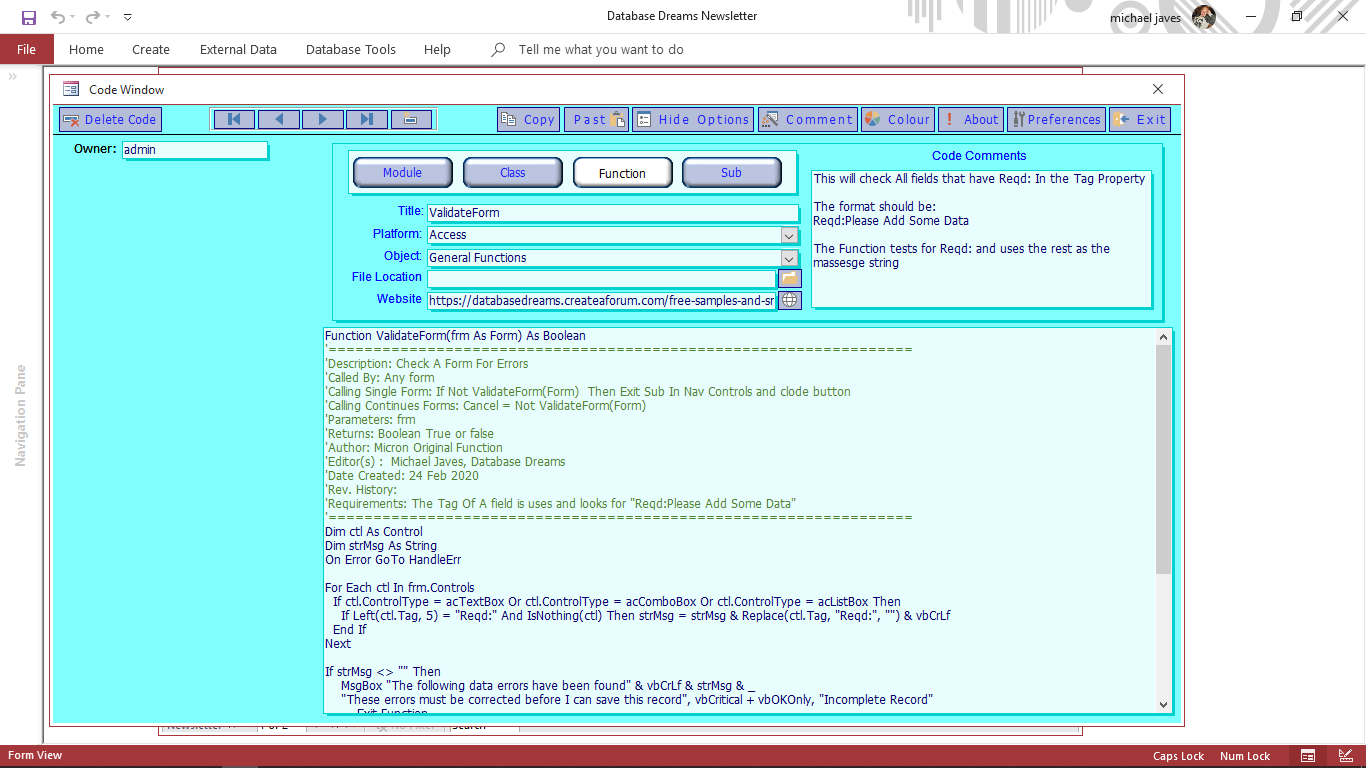Expand the Object dropdown arrow
Screen dimensions: 1366x768
click(789, 258)
